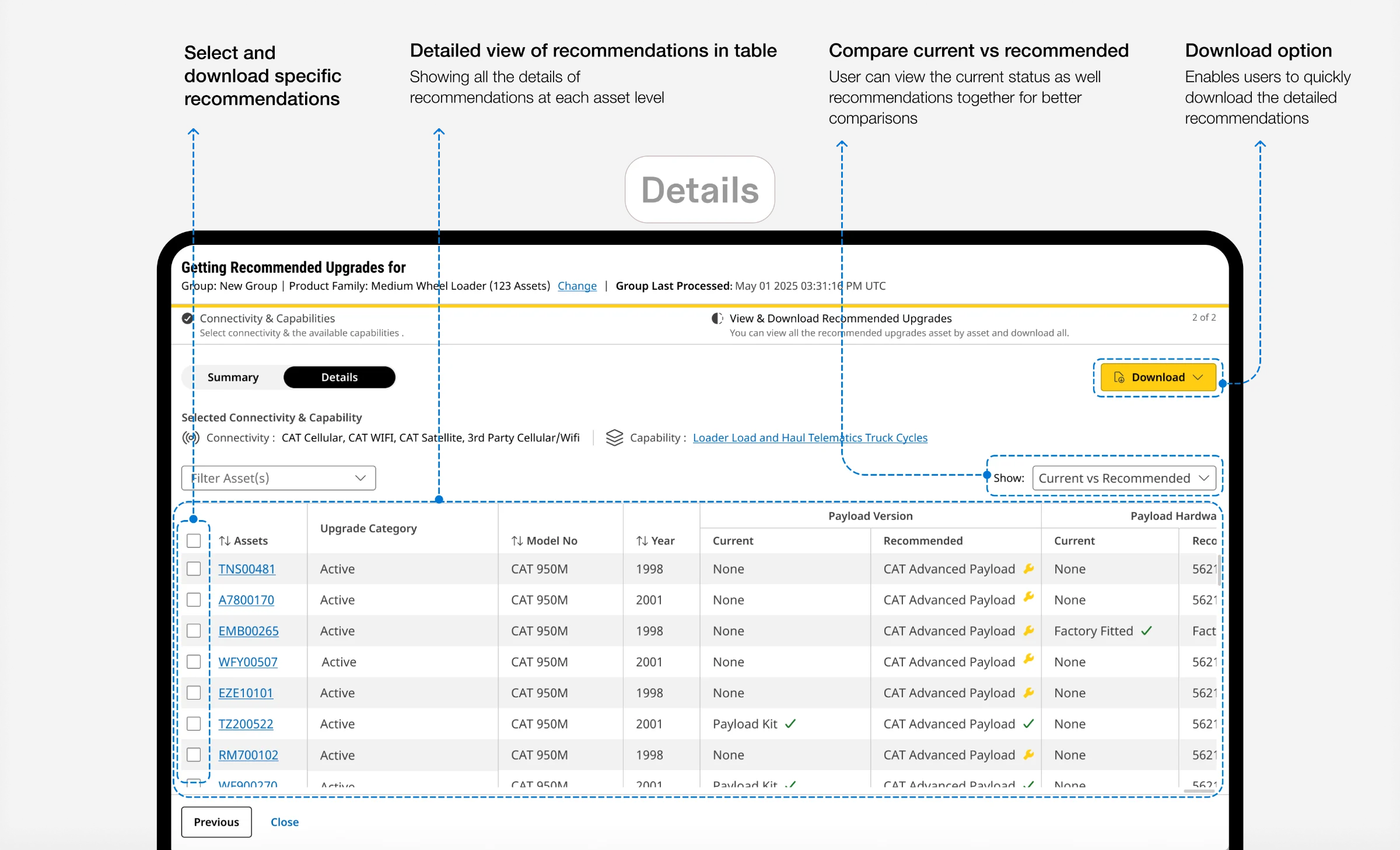The width and height of the screenshot is (1400, 850).
Task: Toggle the select-all assets header checkbox
Action: pos(194,540)
